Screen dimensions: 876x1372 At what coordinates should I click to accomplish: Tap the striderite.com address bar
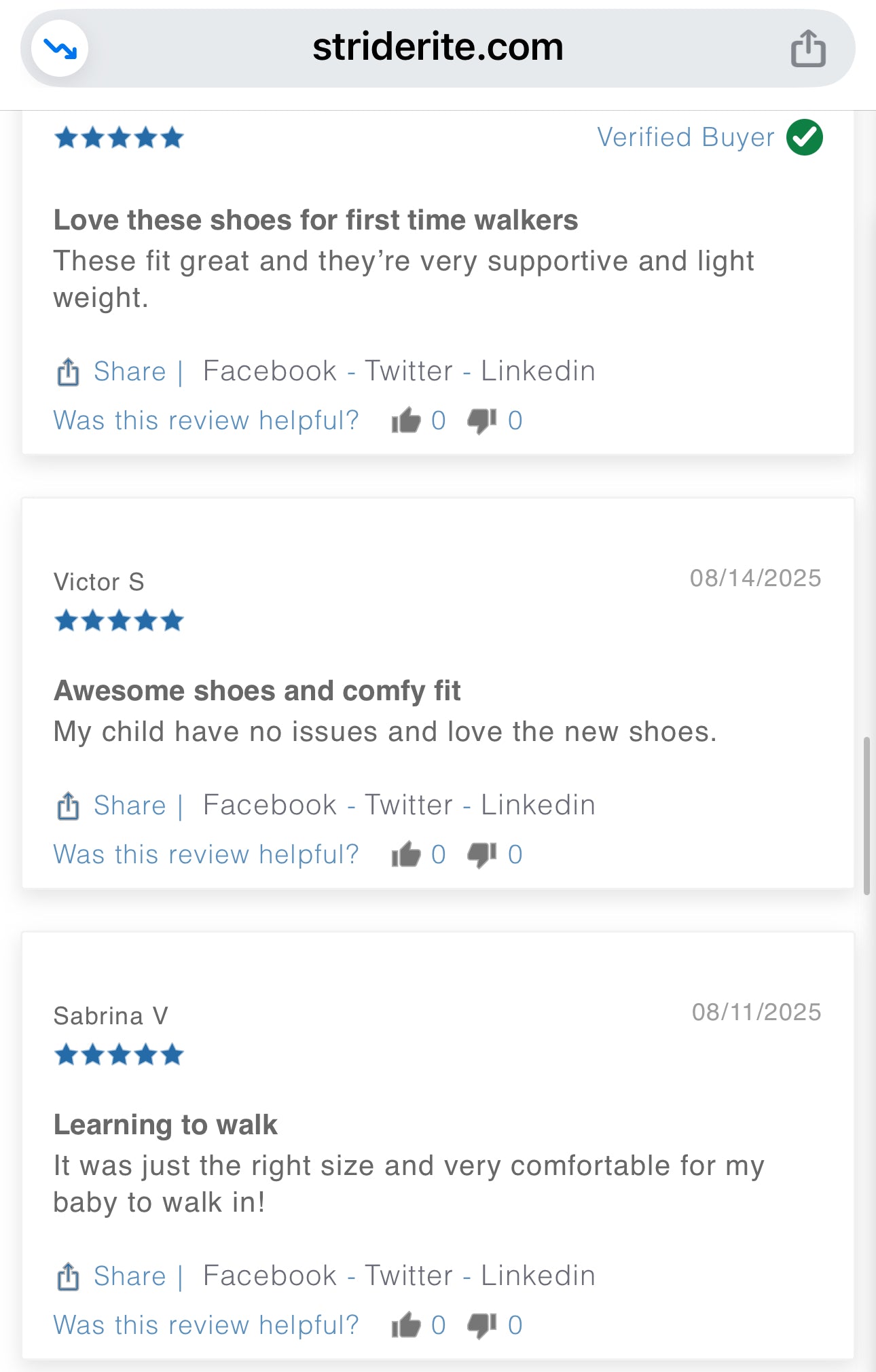[x=437, y=48]
